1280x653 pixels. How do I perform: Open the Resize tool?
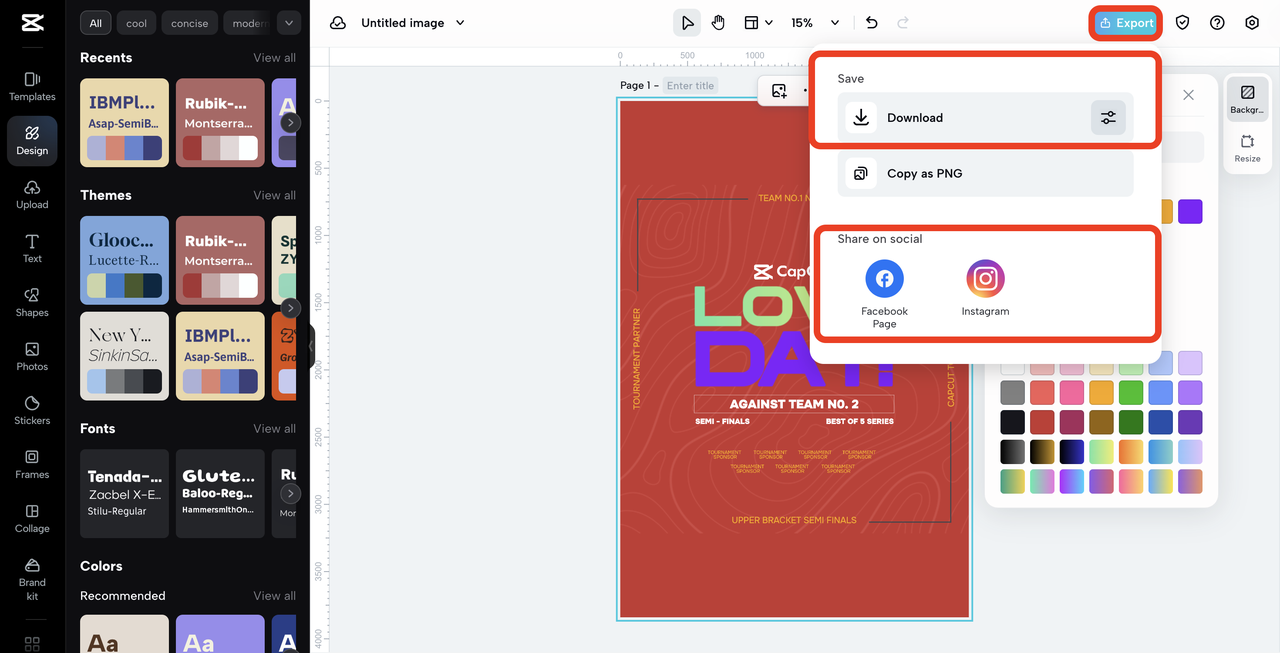[x=1247, y=148]
